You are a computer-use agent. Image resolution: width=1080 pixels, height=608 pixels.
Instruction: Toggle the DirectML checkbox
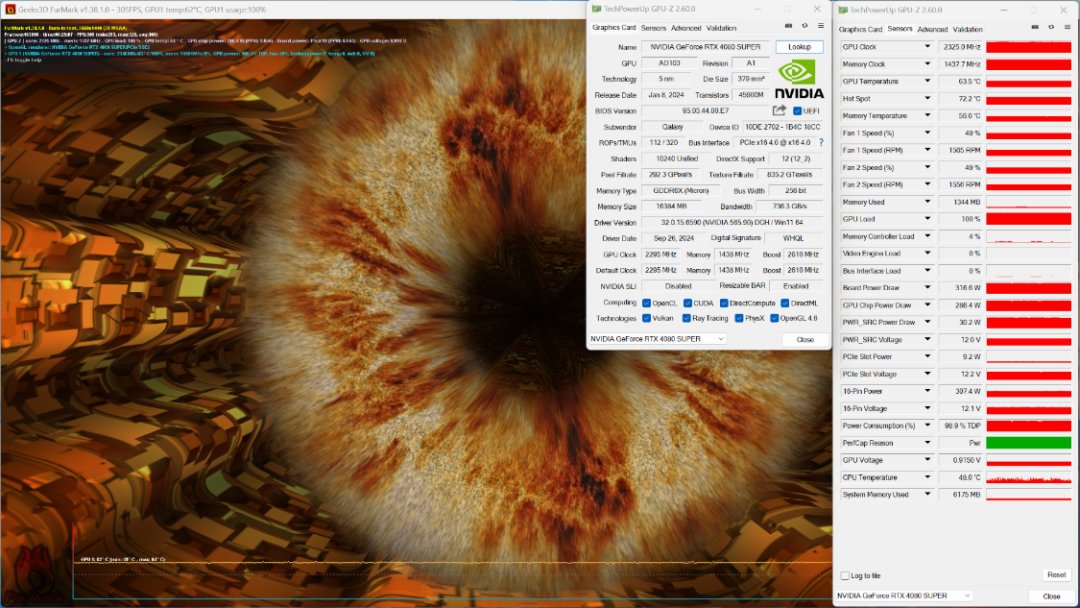pos(785,303)
